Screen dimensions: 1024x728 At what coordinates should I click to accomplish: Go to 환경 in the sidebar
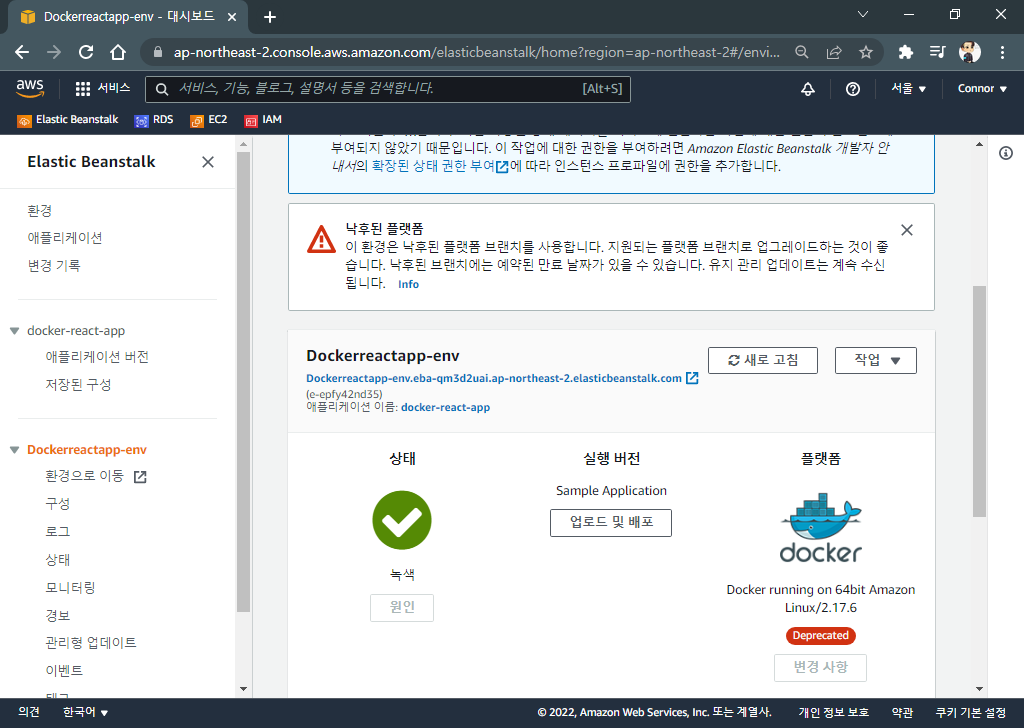39,211
